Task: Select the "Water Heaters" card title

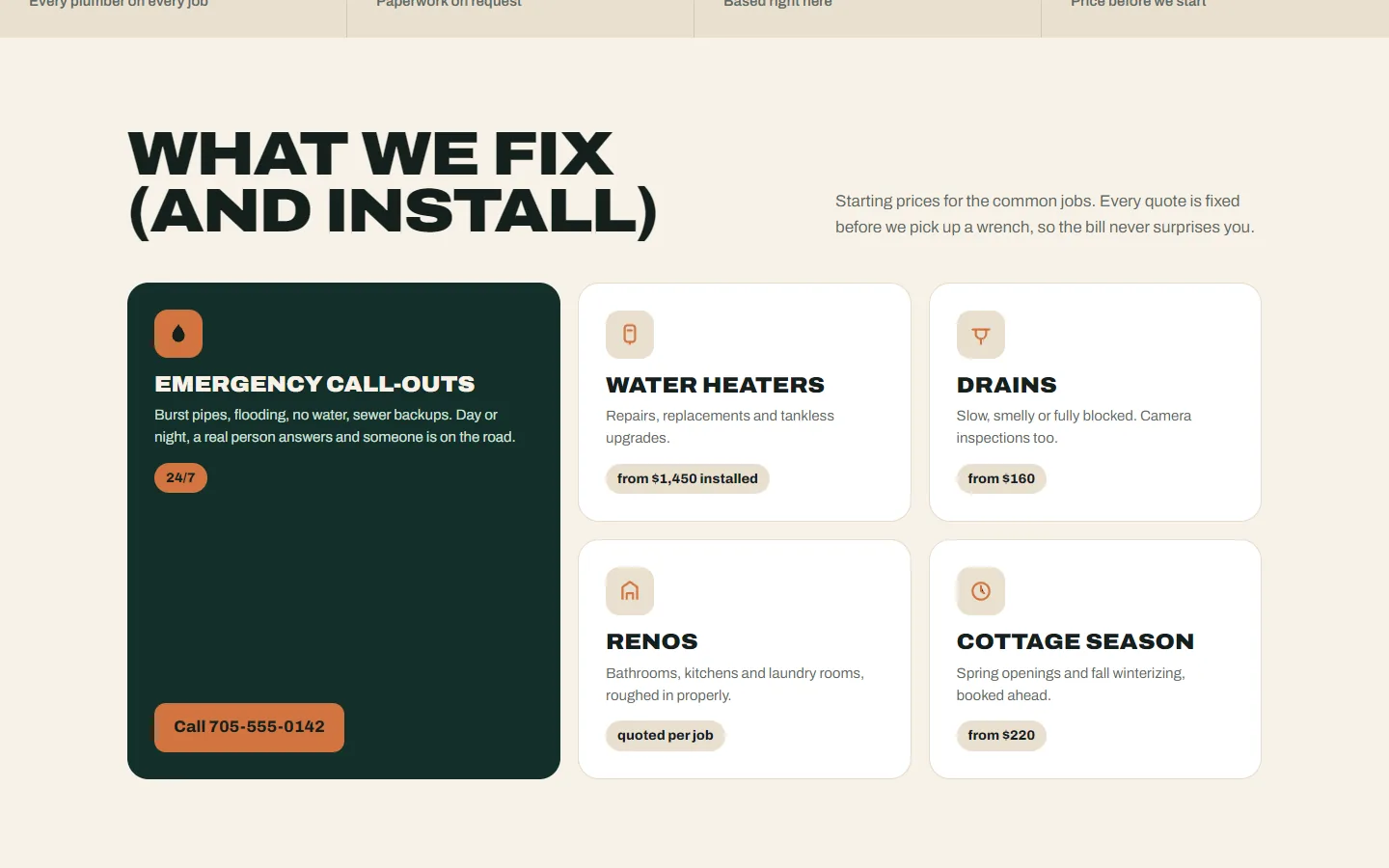Action: 715,385
